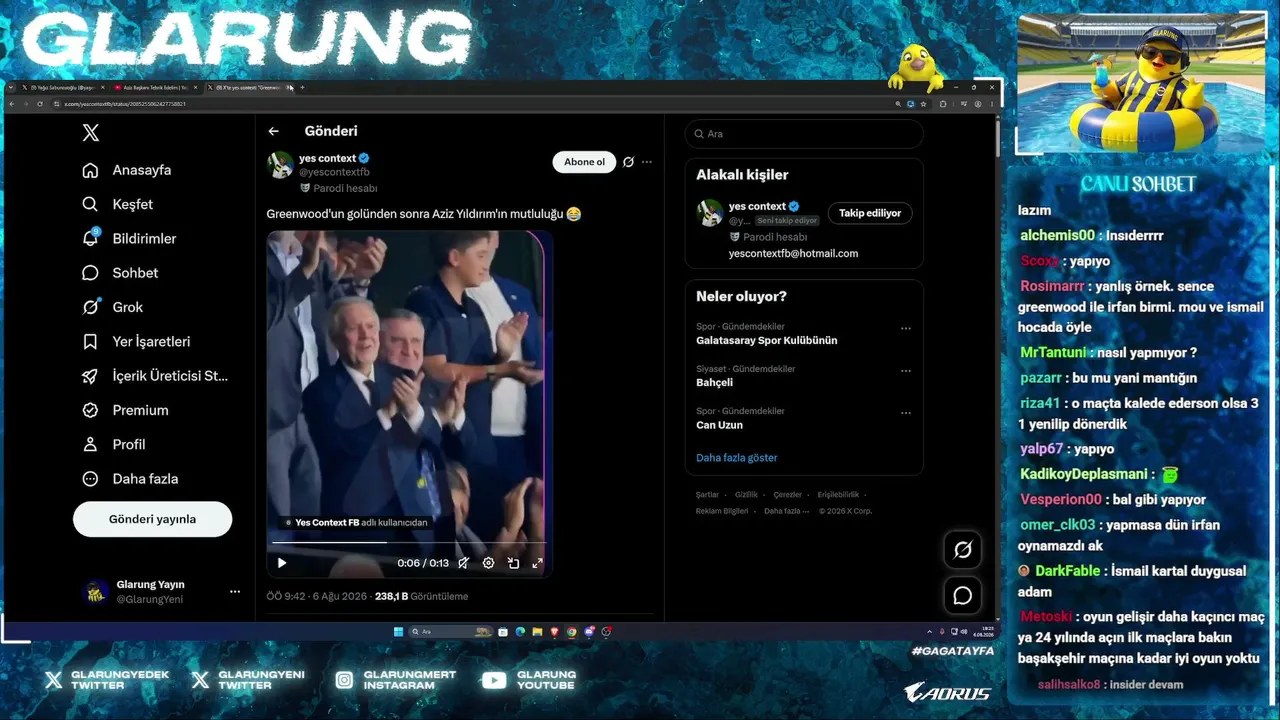Open the Bahçeli trending topic
Image resolution: width=1280 pixels, height=720 pixels.
coord(715,382)
